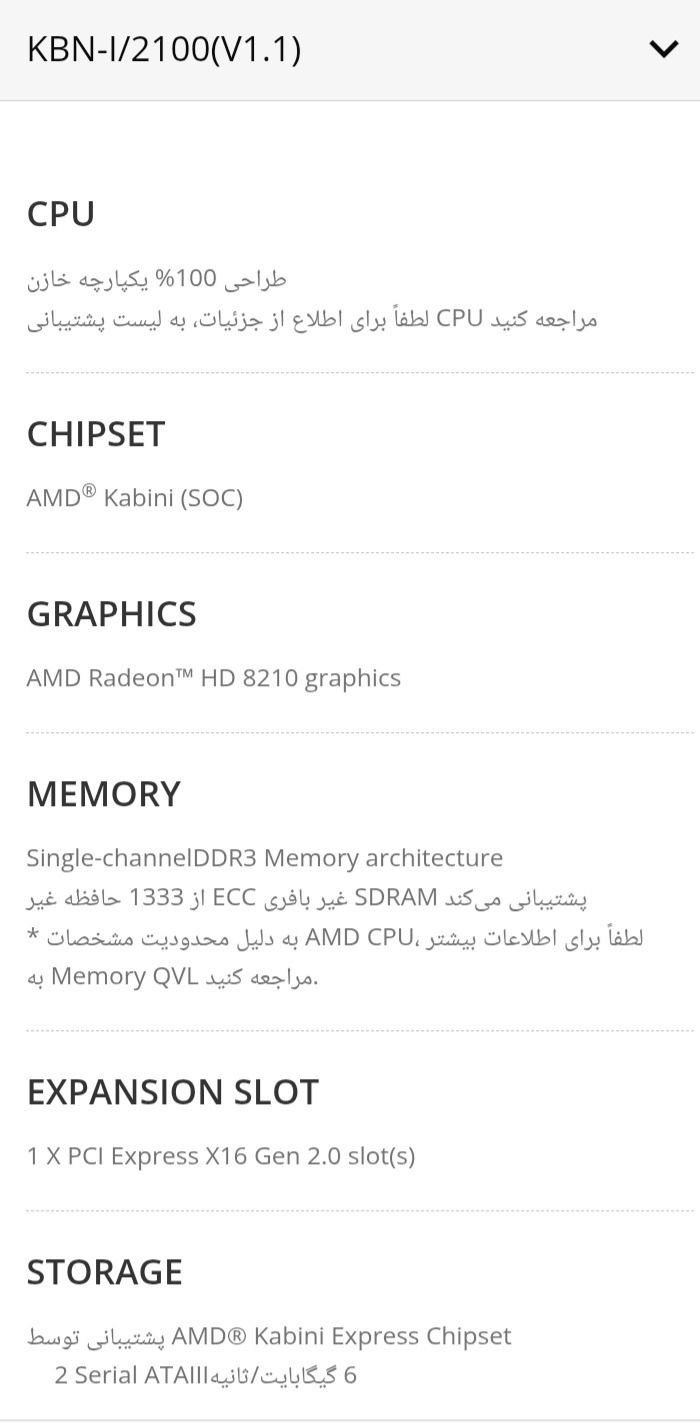700x1424 pixels.
Task: Click the AMD Kabini (SOC) text
Action: [135, 497]
